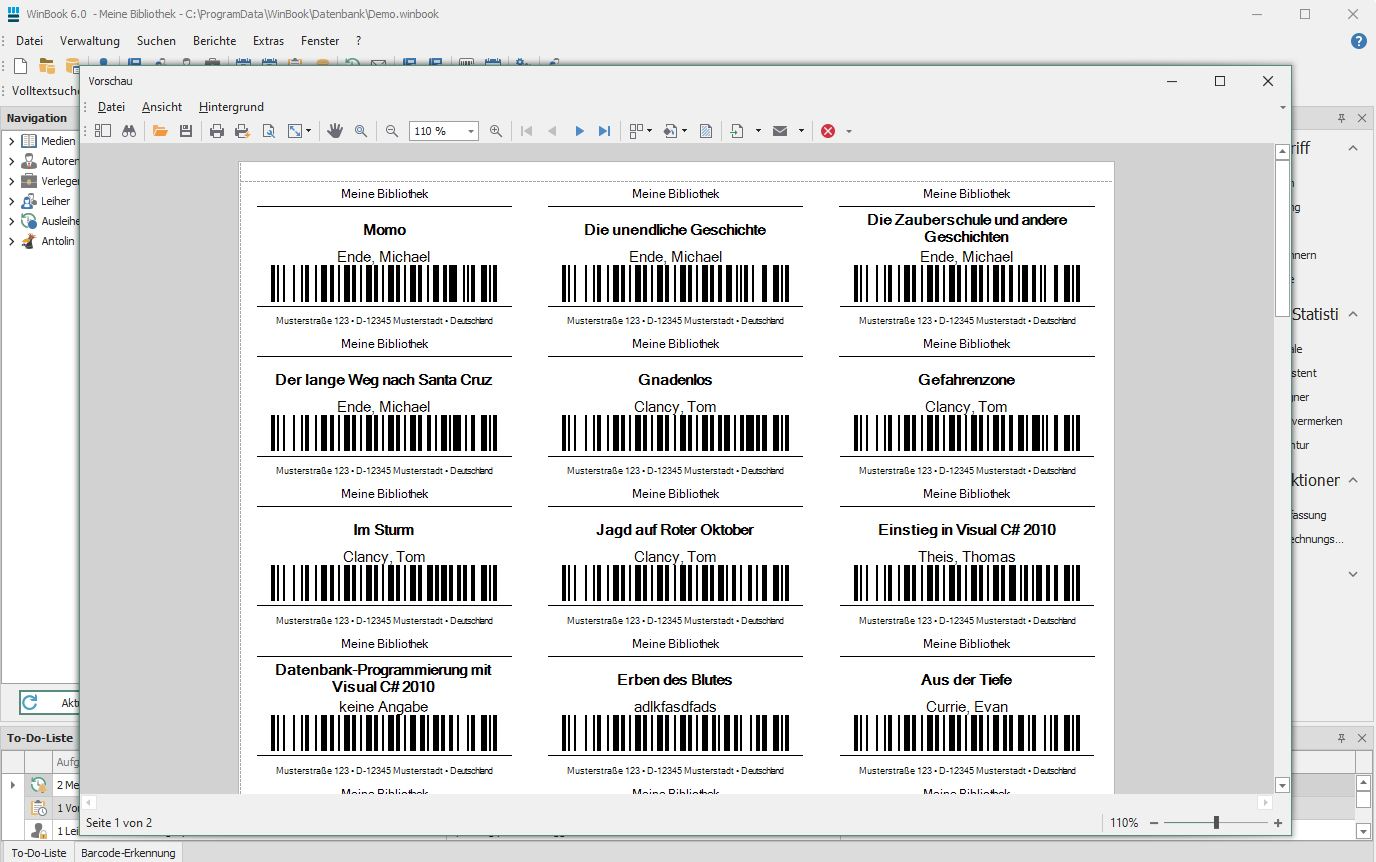Click the Aus der Tiefe label title

tap(966, 680)
